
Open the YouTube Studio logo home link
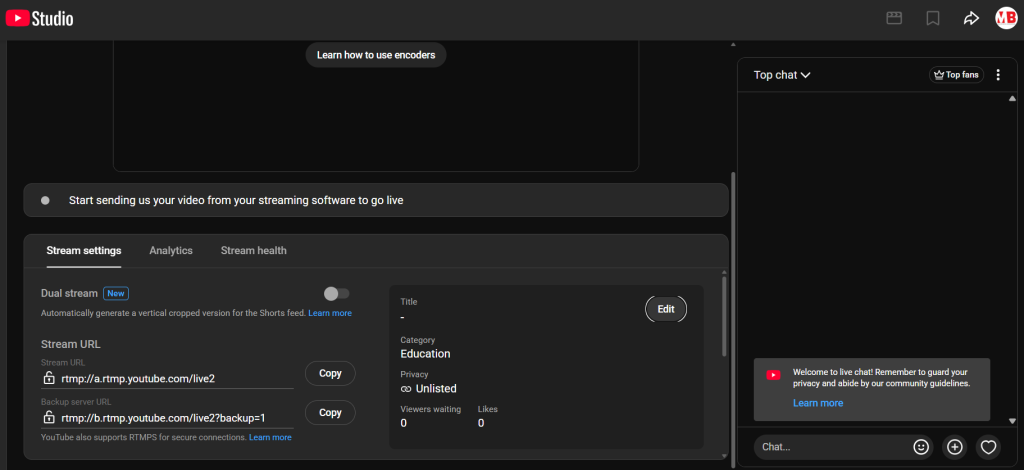(39, 19)
